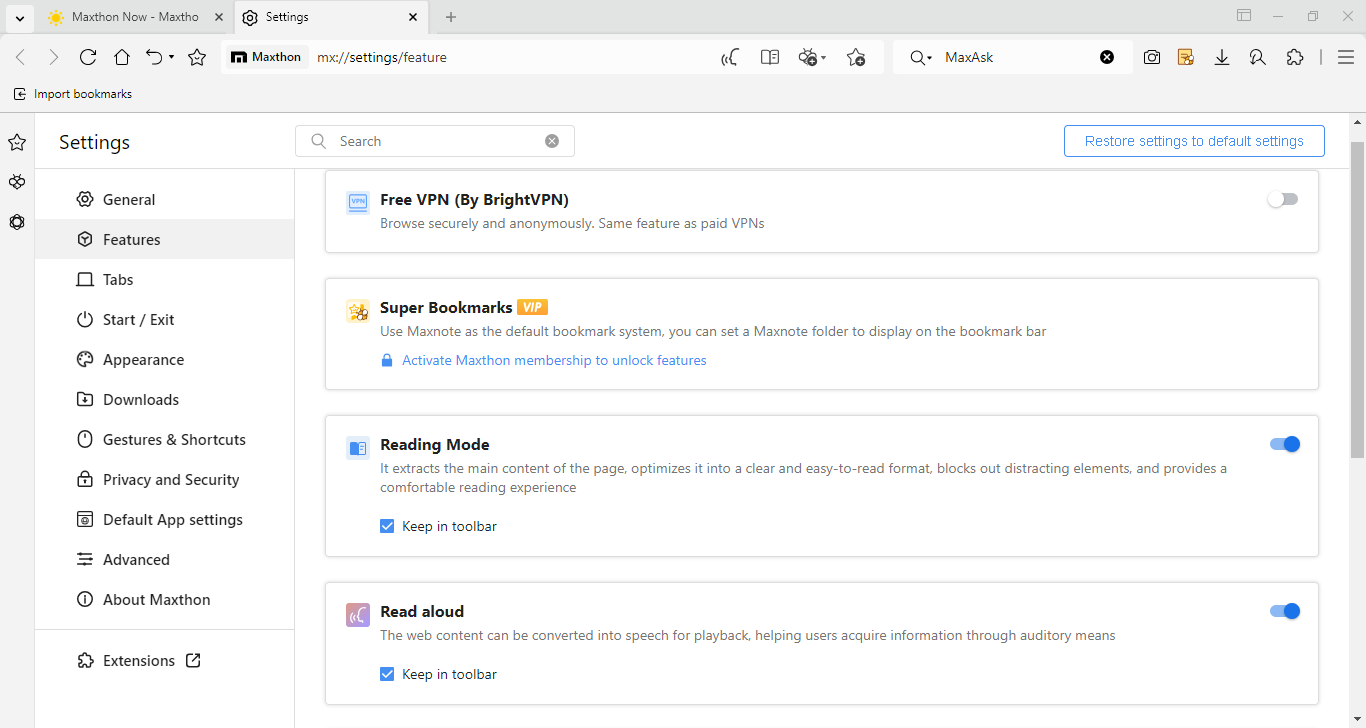Viewport: 1366px width, 728px height.
Task: Clear the MaxAsk search box
Action: click(x=1107, y=57)
